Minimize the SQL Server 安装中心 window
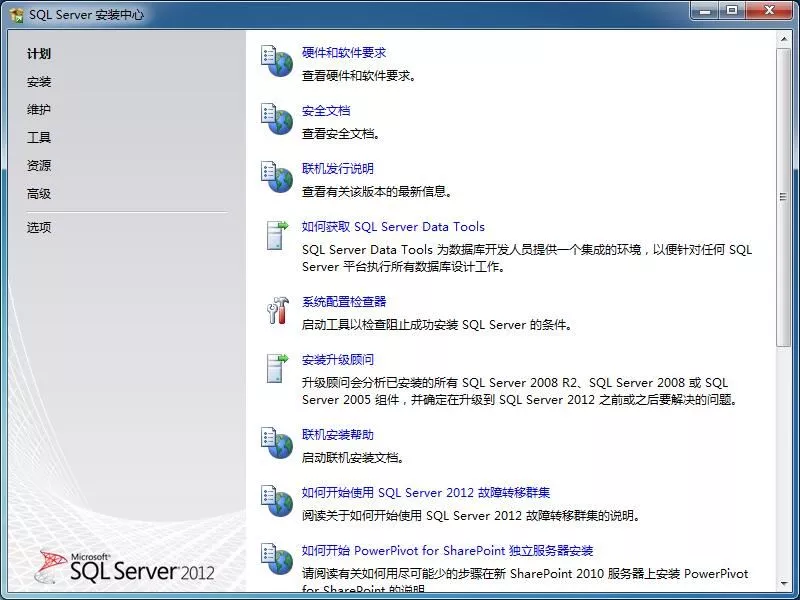Viewport: 800px width, 600px height. 705,11
